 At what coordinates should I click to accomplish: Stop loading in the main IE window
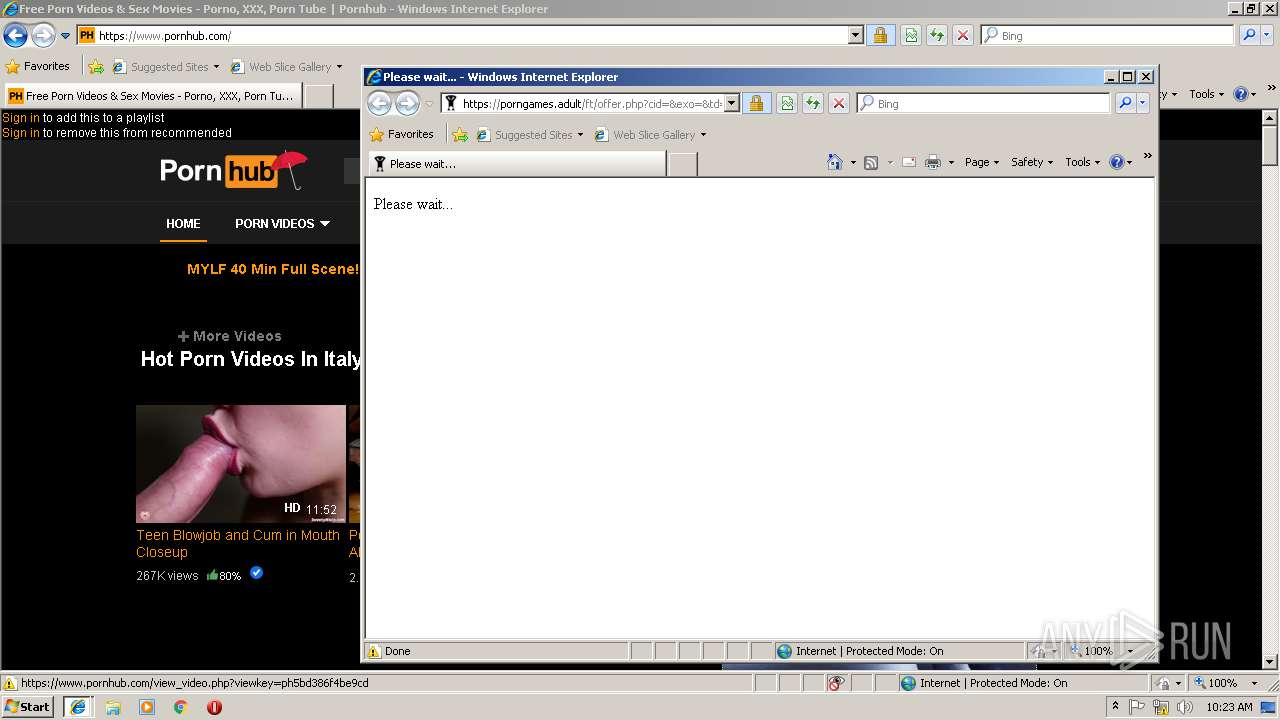(x=962, y=36)
